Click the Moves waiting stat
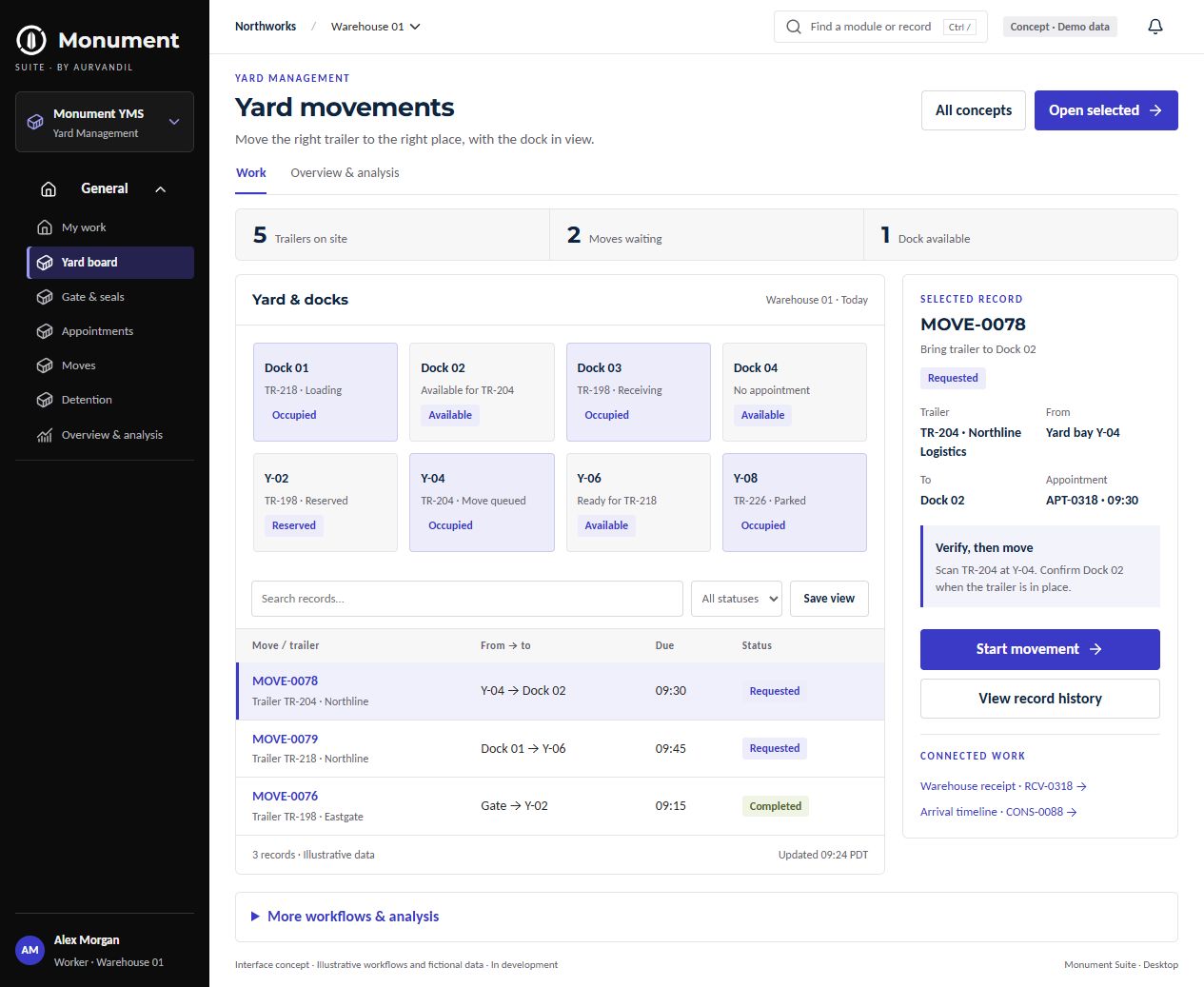1204x987 pixels. (x=706, y=235)
